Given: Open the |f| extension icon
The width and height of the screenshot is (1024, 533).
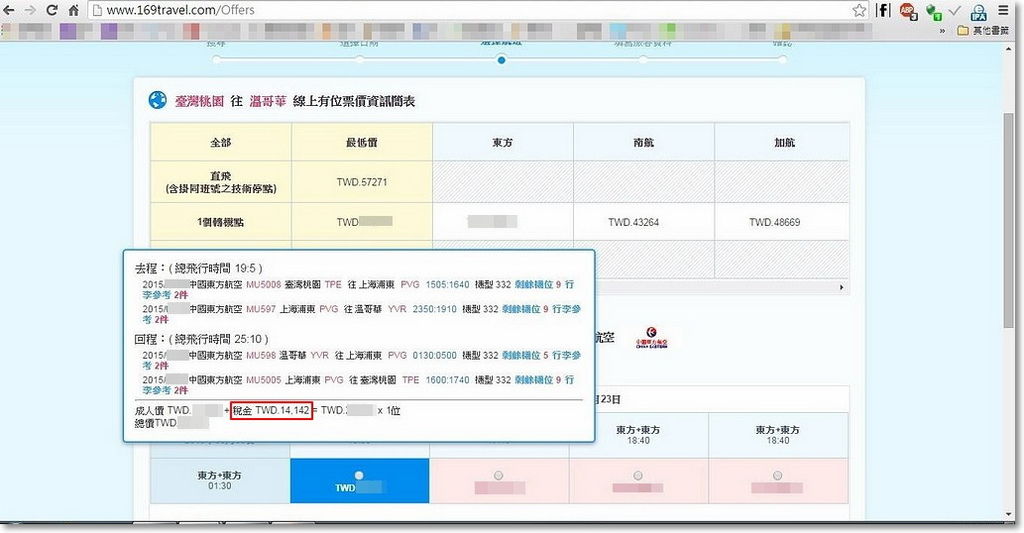Looking at the screenshot, I should click(x=883, y=10).
